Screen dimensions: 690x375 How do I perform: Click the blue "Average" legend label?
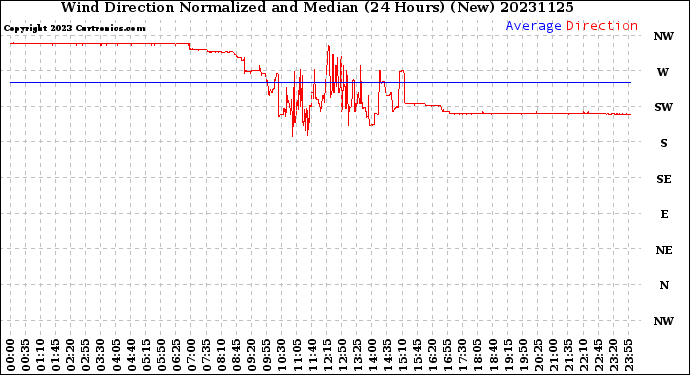(x=533, y=26)
